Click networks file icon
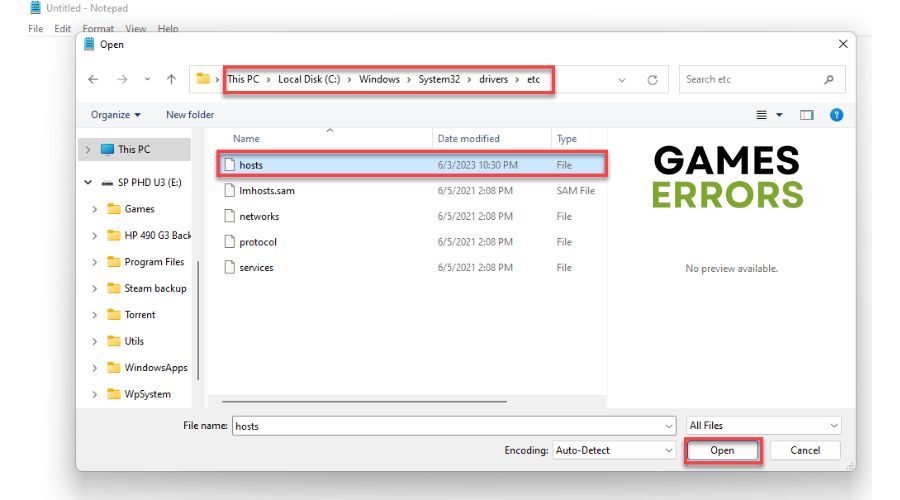 (230, 216)
